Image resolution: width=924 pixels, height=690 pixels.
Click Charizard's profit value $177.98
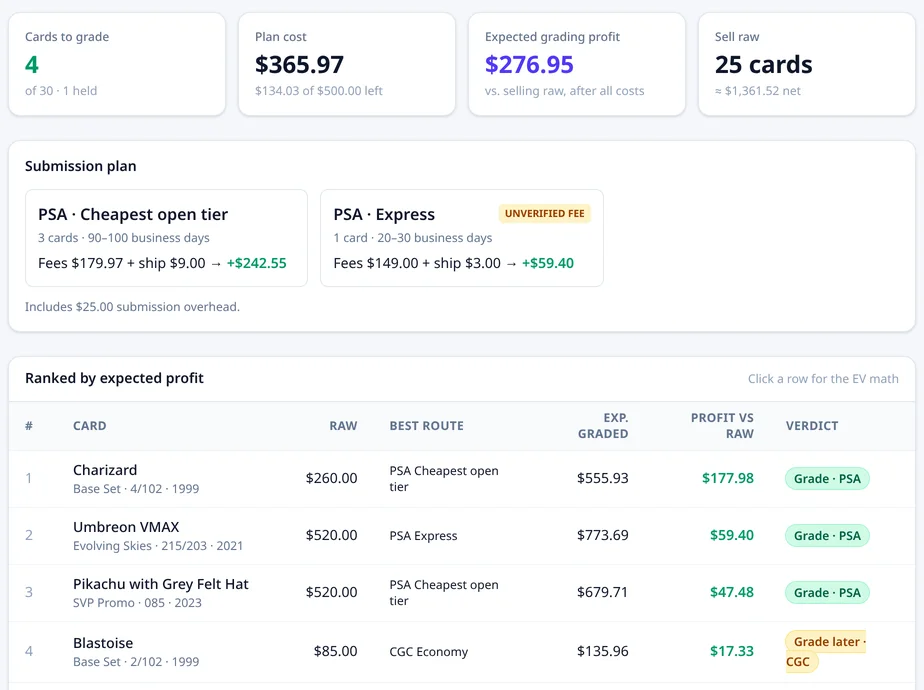(x=728, y=478)
